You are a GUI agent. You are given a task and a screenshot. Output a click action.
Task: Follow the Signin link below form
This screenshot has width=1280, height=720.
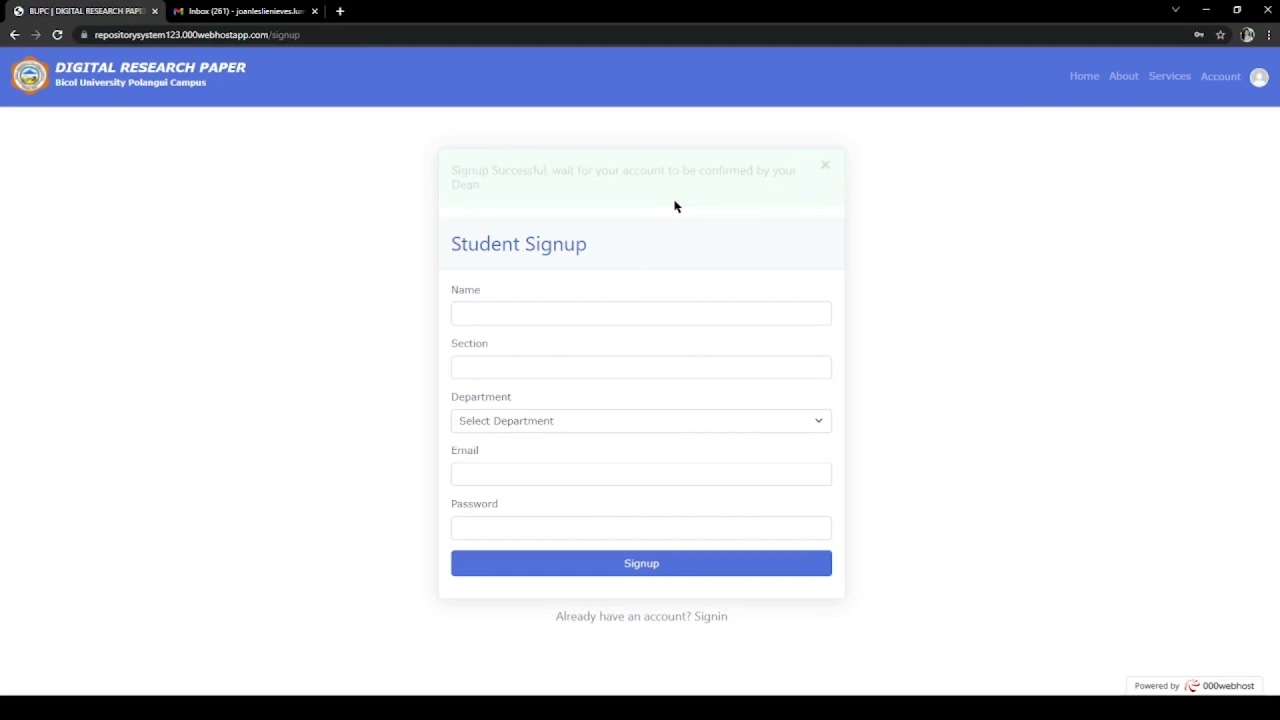click(x=711, y=616)
